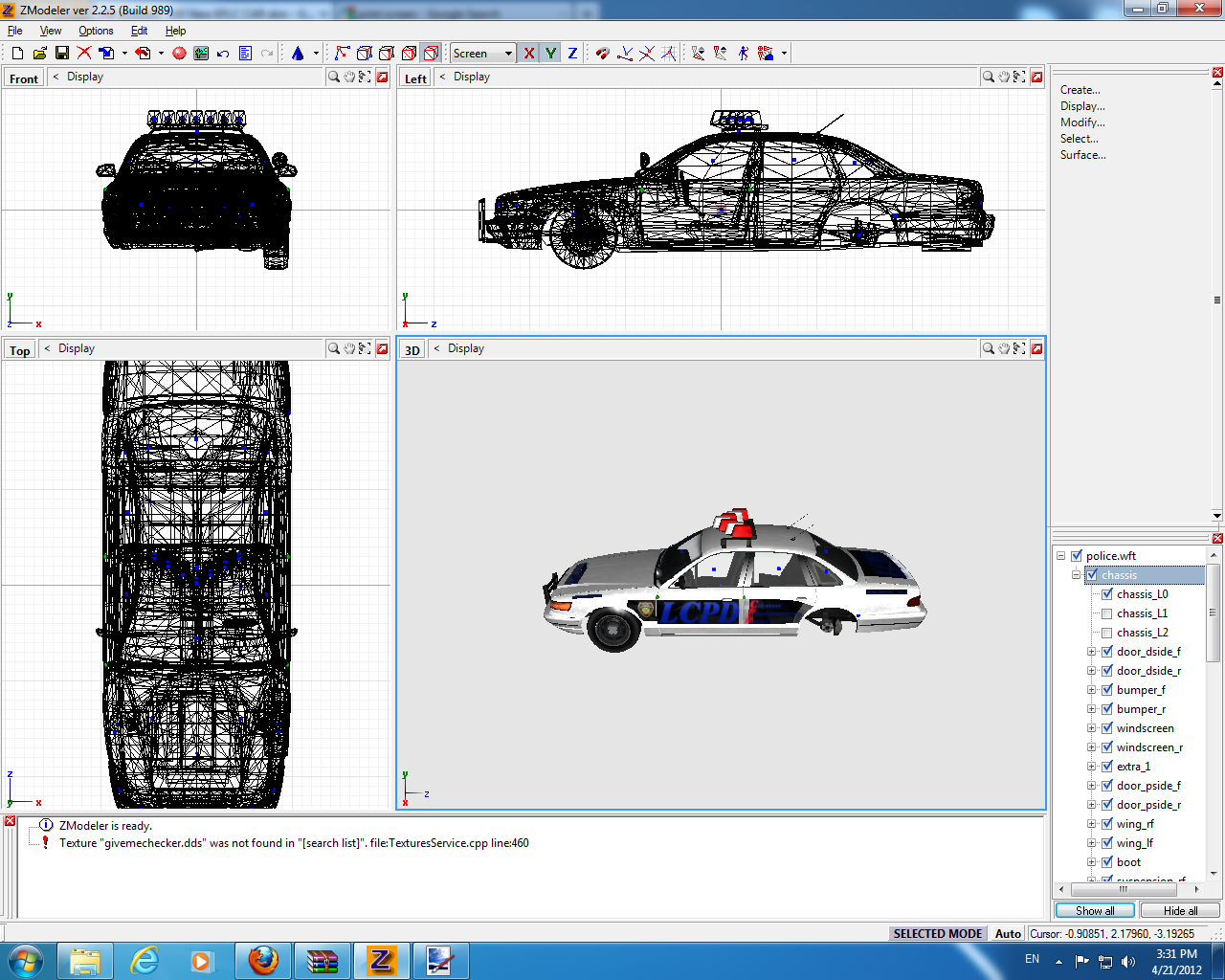Click the Undo arrow in the toolbar
The image size is (1225, 980).
(223, 54)
